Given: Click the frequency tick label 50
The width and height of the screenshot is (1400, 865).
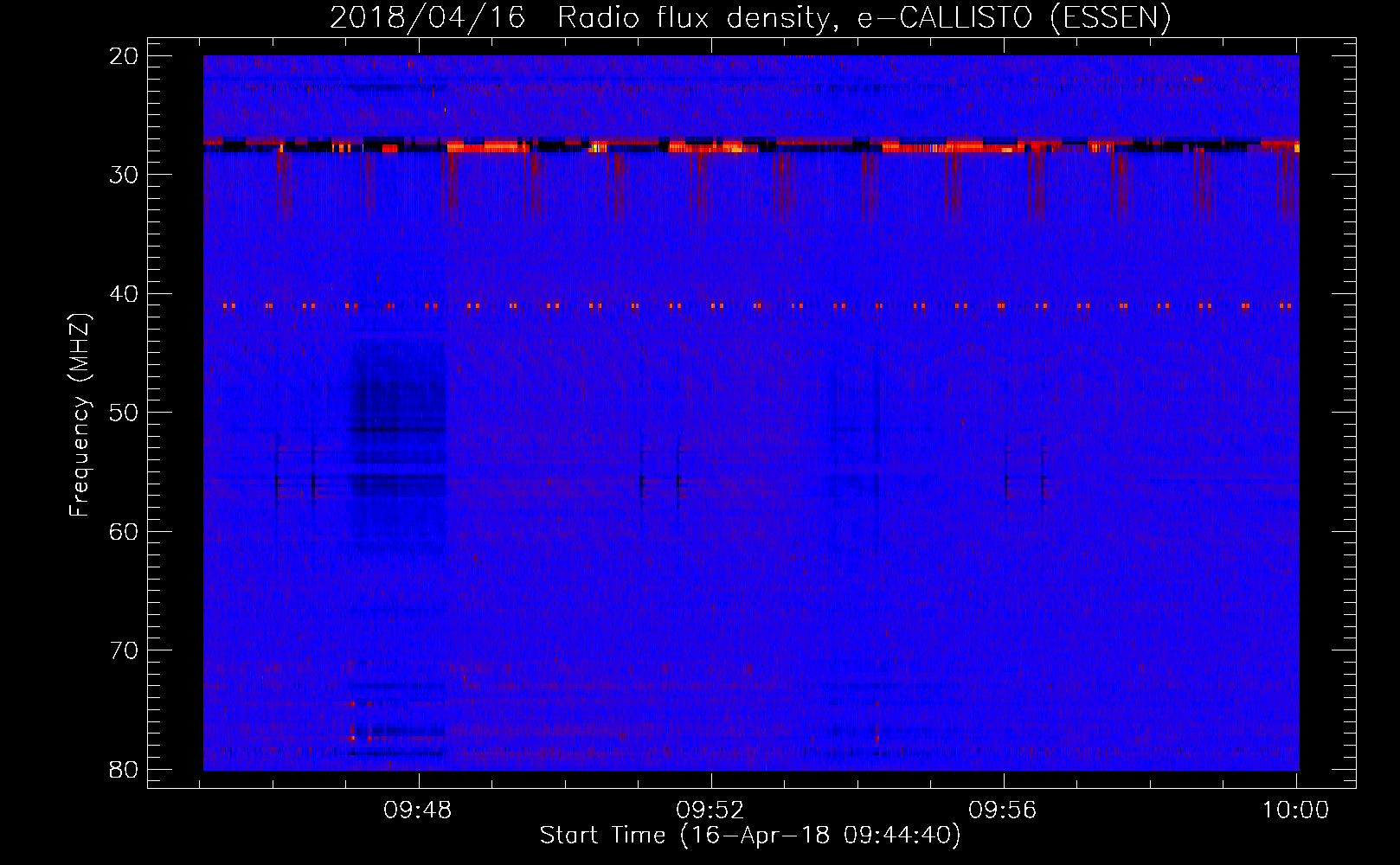Looking at the screenshot, I should [124, 413].
